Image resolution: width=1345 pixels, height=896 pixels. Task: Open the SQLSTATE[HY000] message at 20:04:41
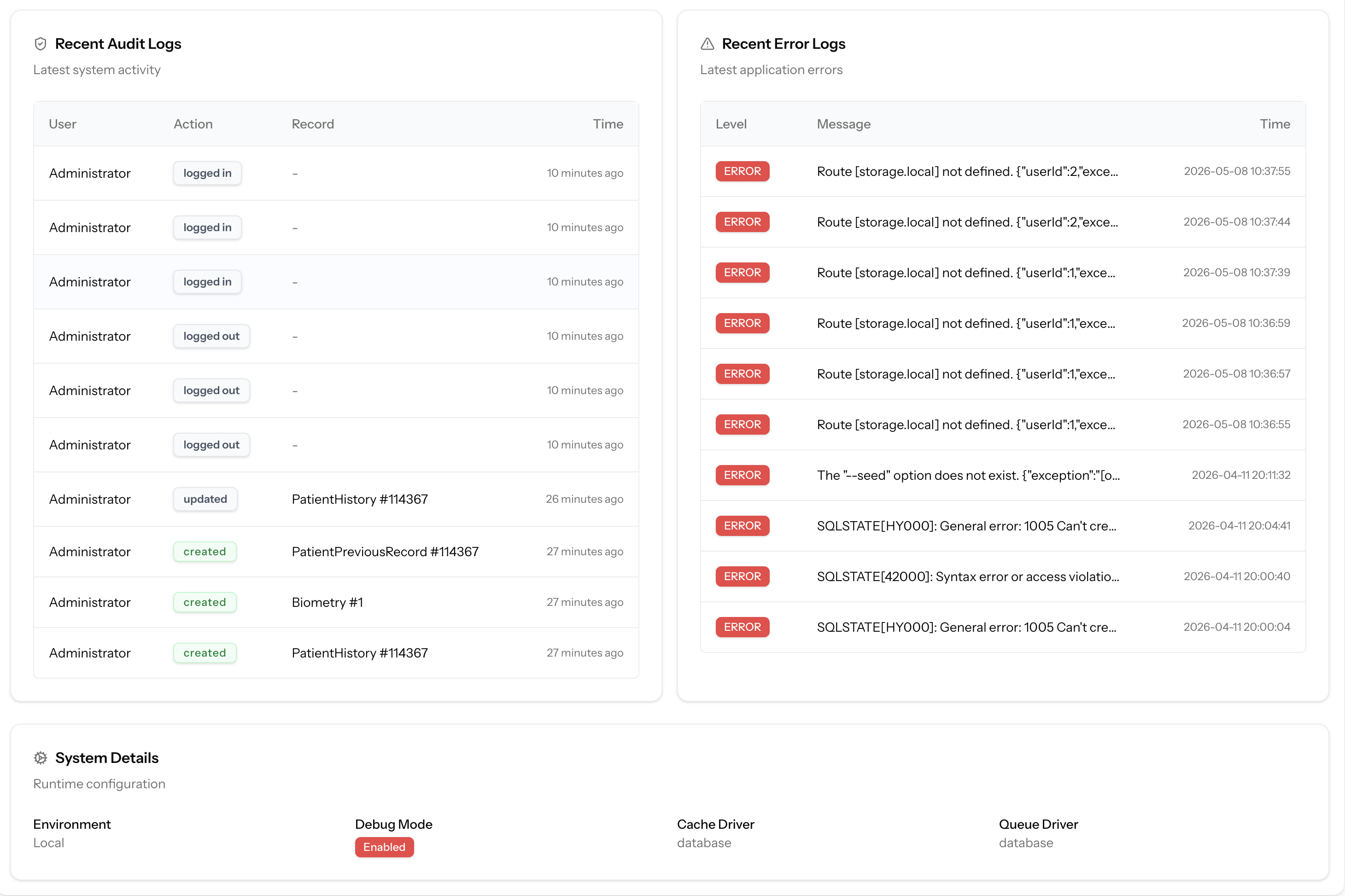tap(966, 526)
